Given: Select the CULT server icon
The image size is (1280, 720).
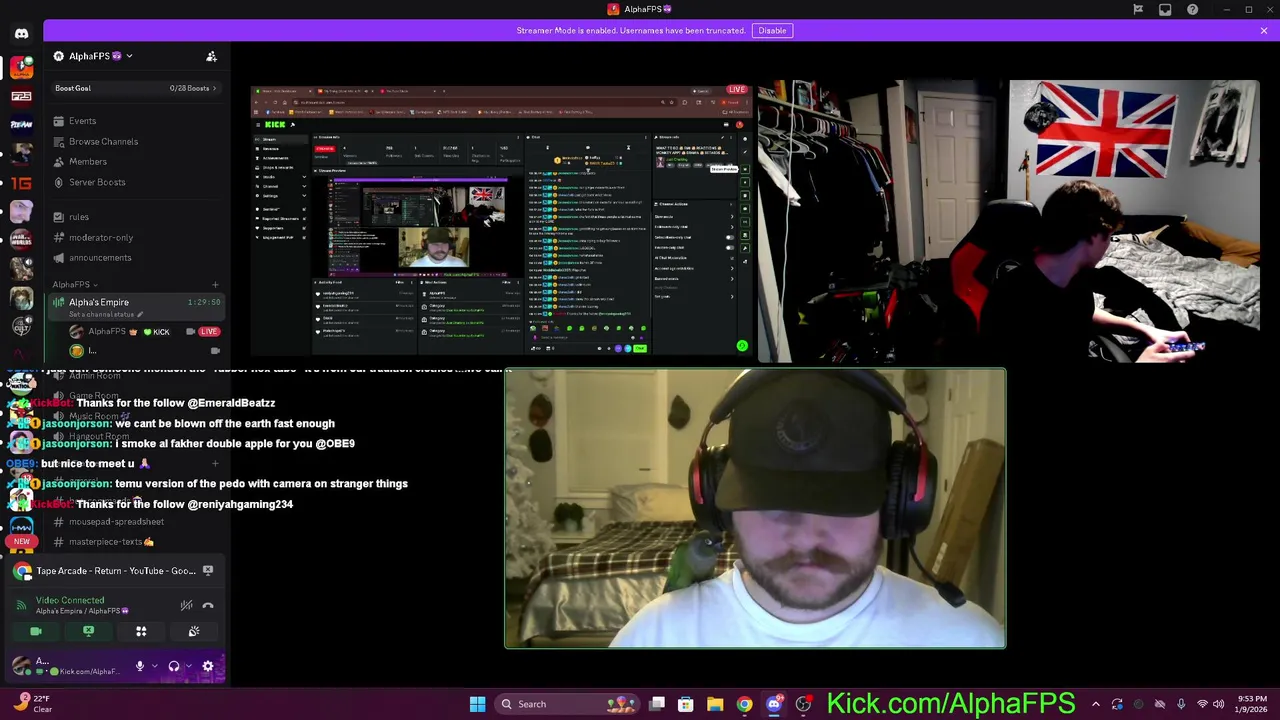Looking at the screenshot, I should tap(21, 327).
